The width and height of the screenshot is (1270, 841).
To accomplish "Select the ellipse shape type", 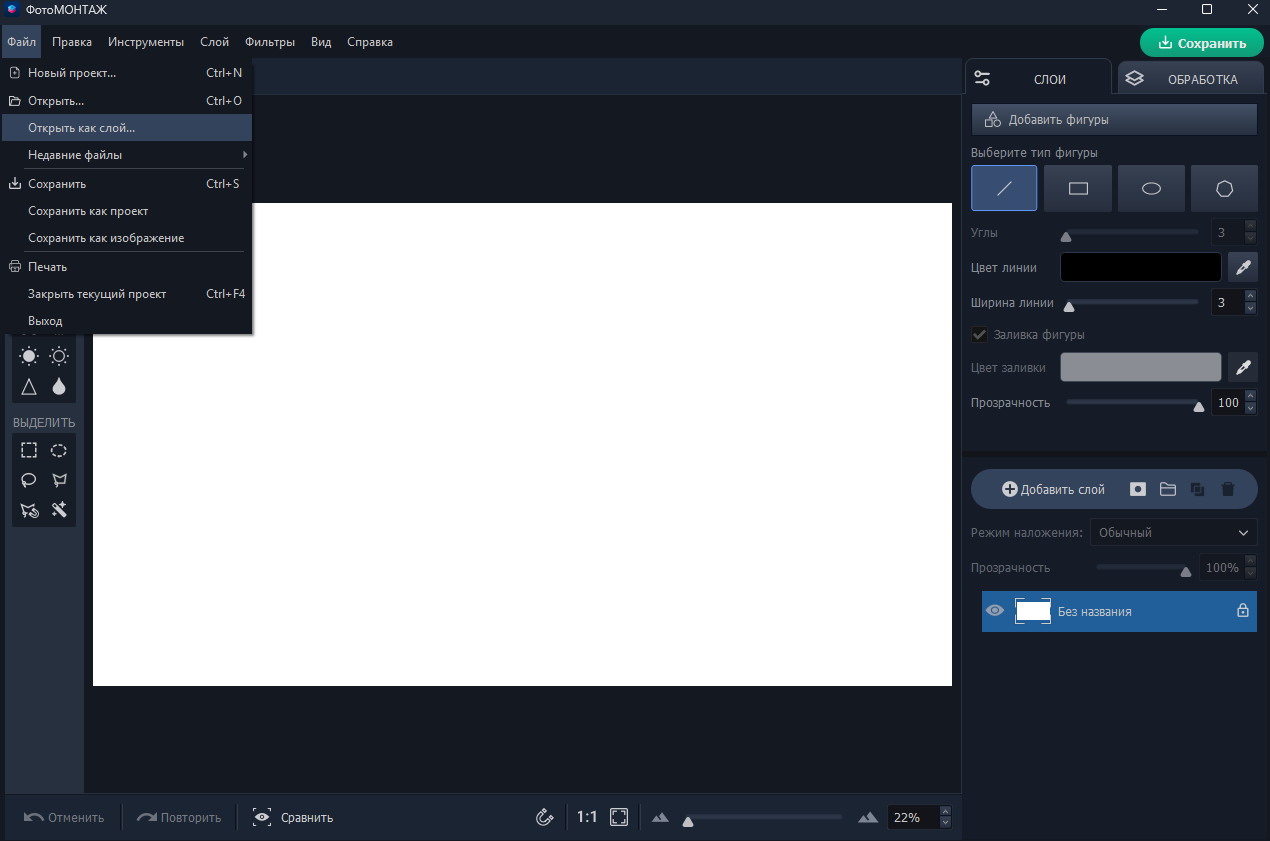I will (x=1151, y=188).
